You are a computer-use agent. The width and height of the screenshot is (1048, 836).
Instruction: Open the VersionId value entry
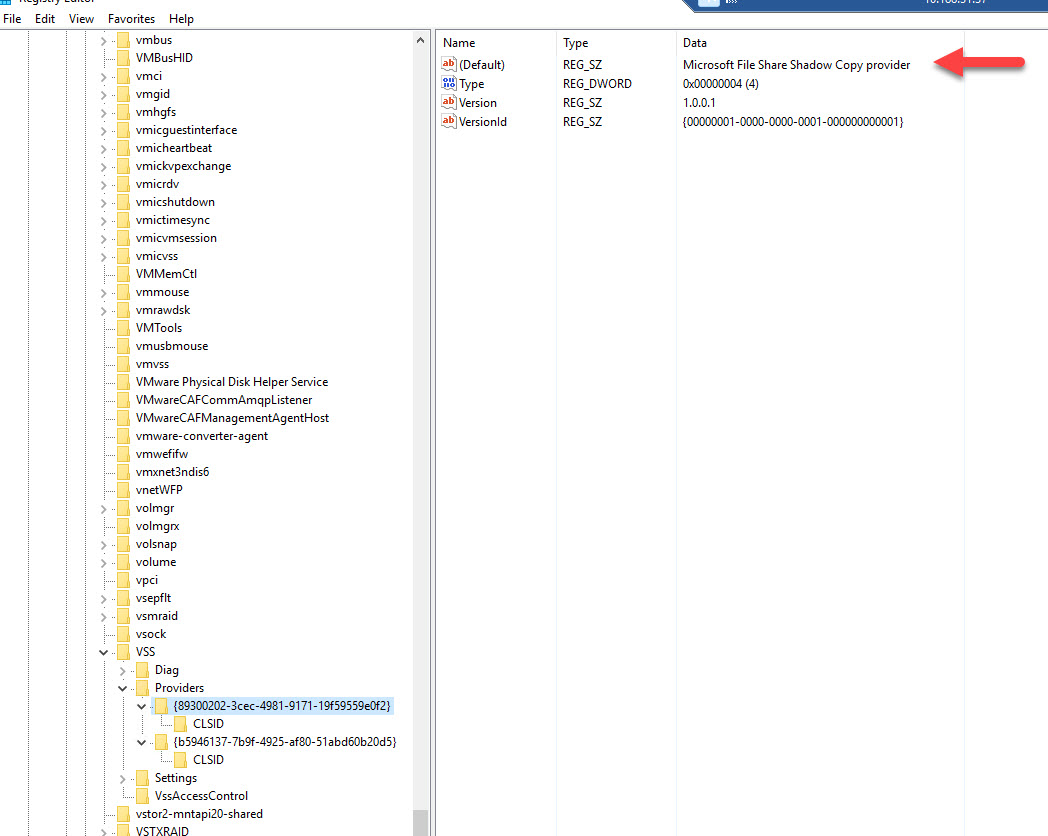(x=481, y=121)
